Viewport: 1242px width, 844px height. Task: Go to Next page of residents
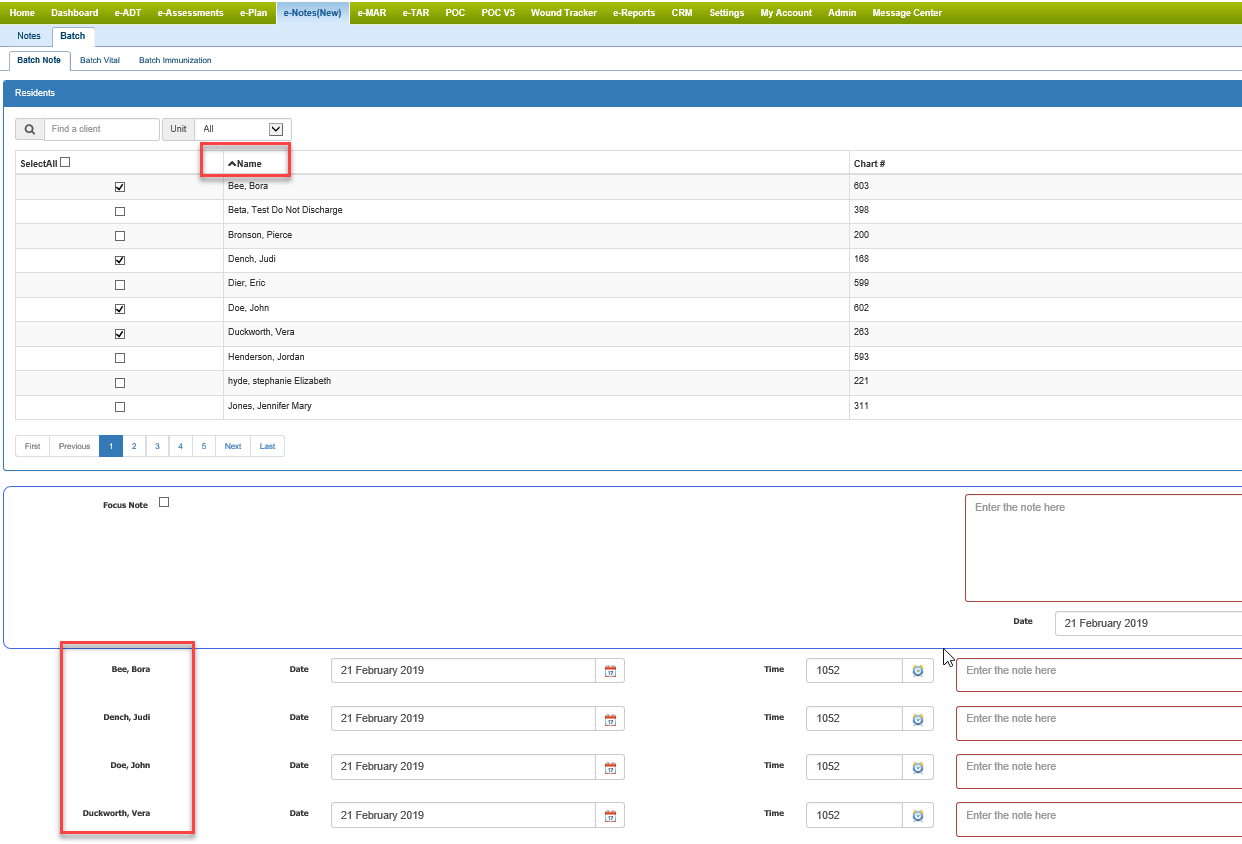[233, 446]
